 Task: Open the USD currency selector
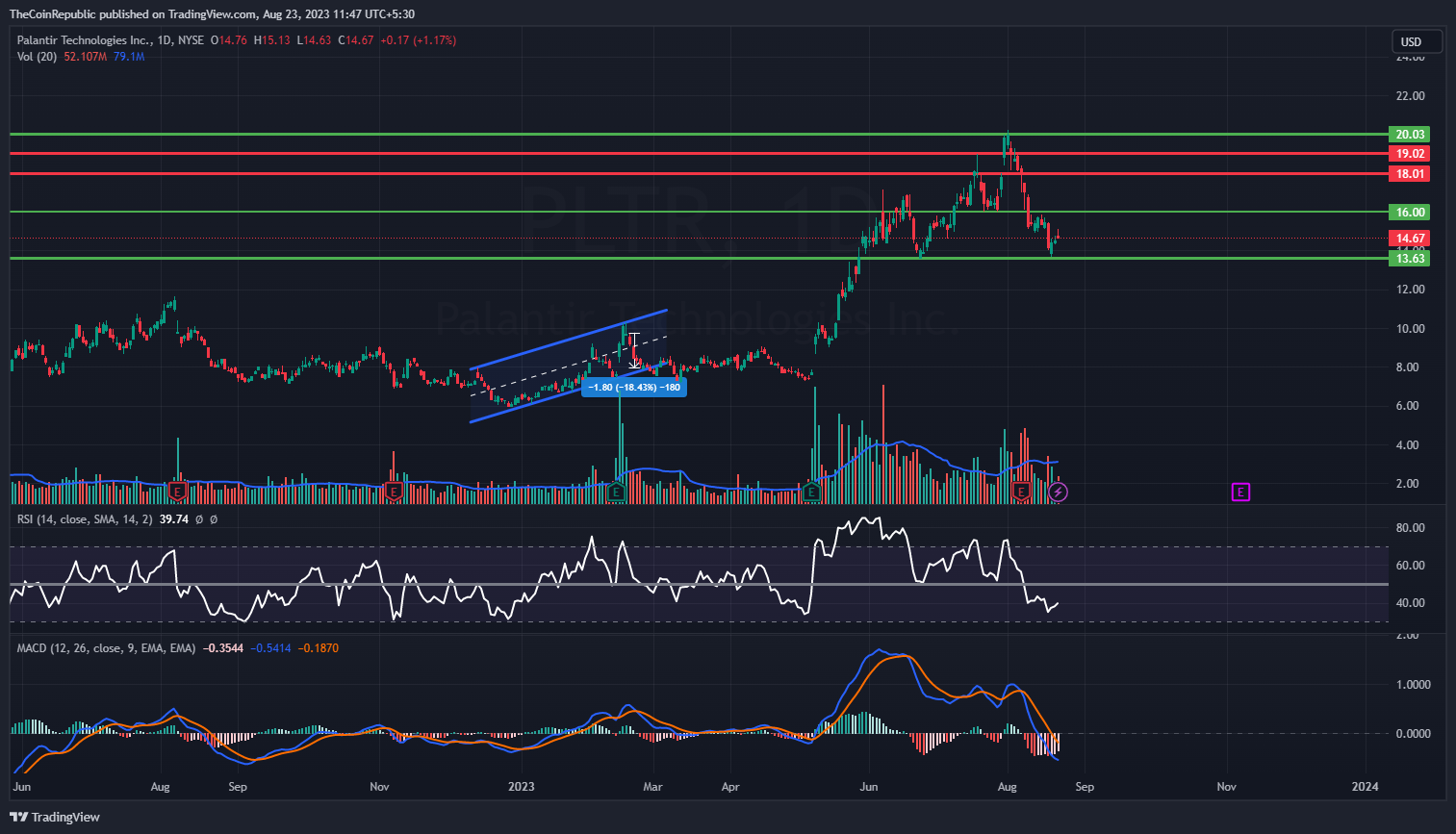click(1417, 41)
